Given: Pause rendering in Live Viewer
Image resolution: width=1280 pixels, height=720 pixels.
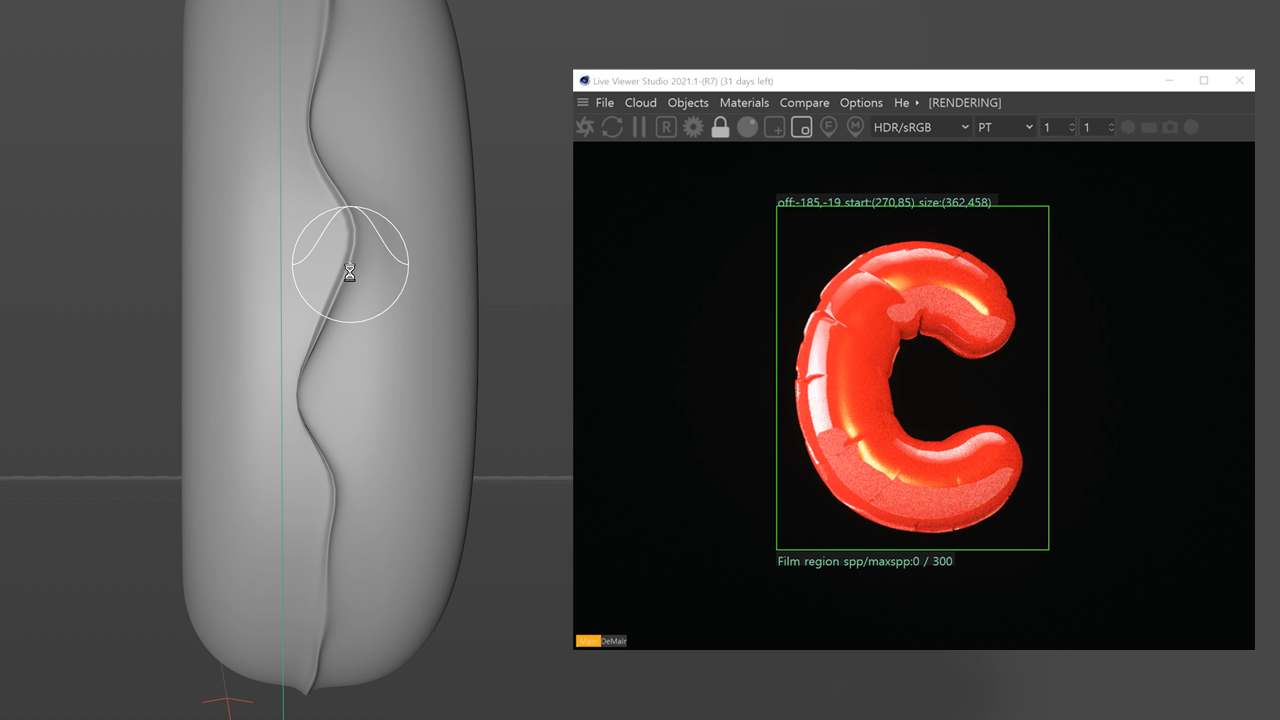Looking at the screenshot, I should coord(639,127).
